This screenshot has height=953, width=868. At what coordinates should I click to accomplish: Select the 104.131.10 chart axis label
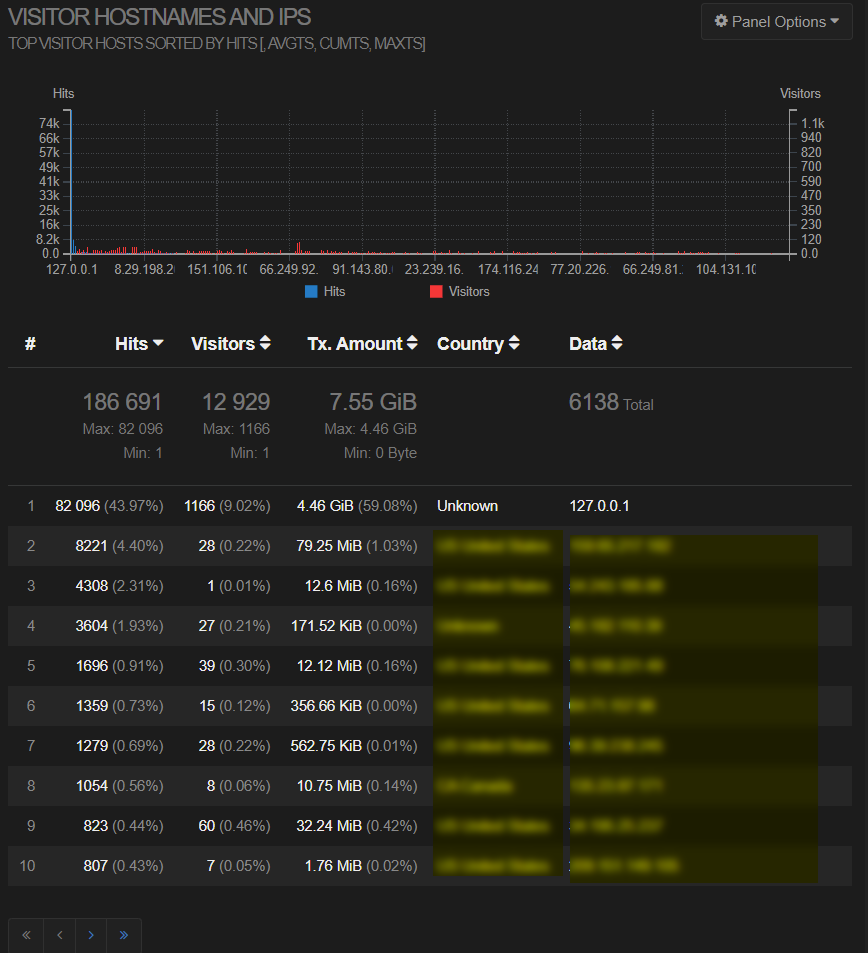pyautogui.click(x=726, y=269)
